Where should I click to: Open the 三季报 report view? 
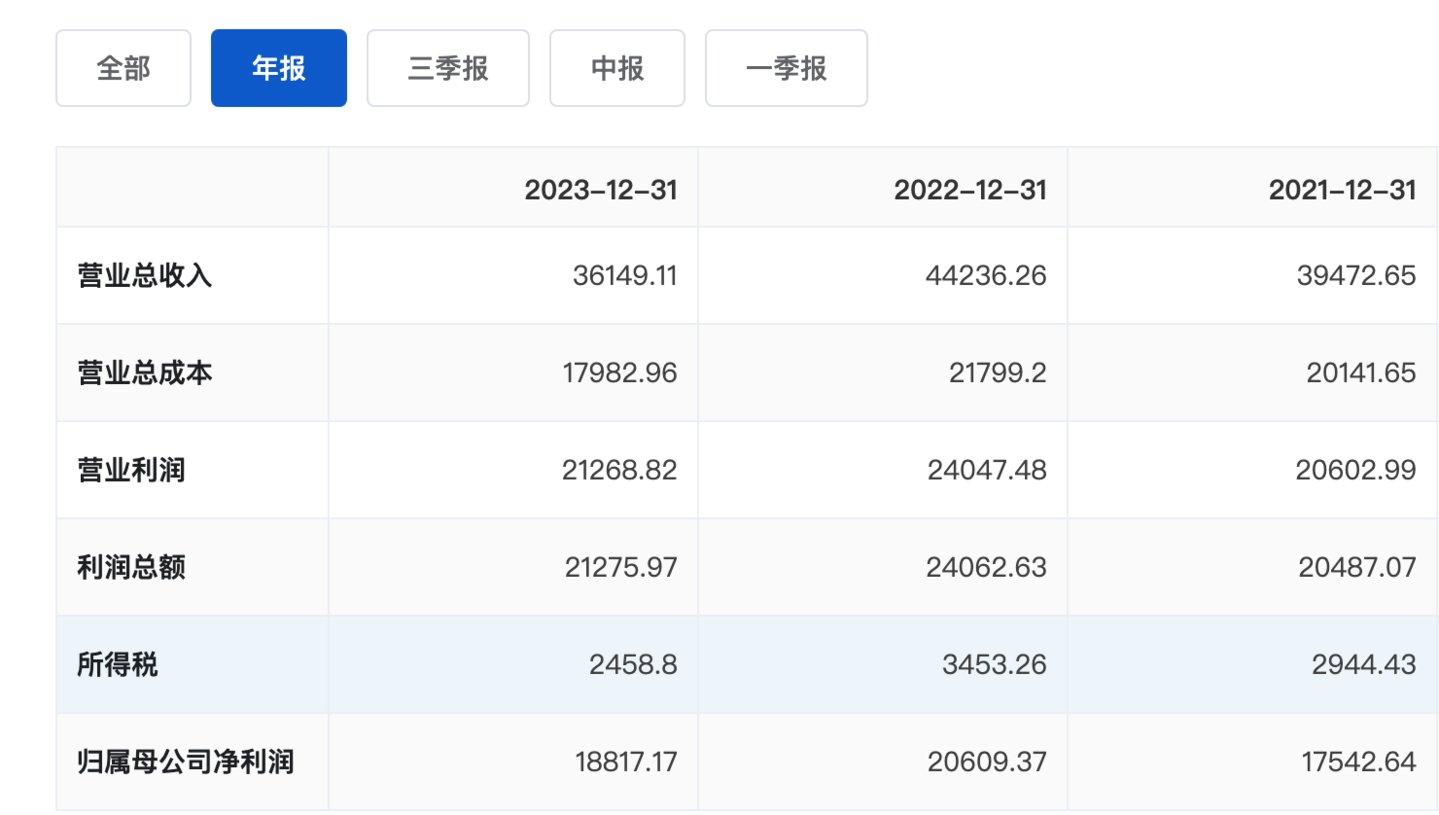pos(447,67)
